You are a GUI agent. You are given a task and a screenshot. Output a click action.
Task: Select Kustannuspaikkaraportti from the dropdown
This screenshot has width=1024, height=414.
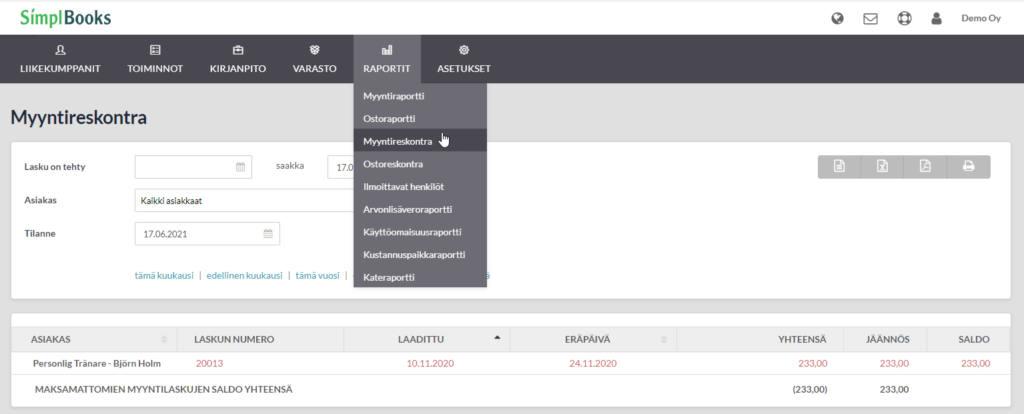(420, 255)
